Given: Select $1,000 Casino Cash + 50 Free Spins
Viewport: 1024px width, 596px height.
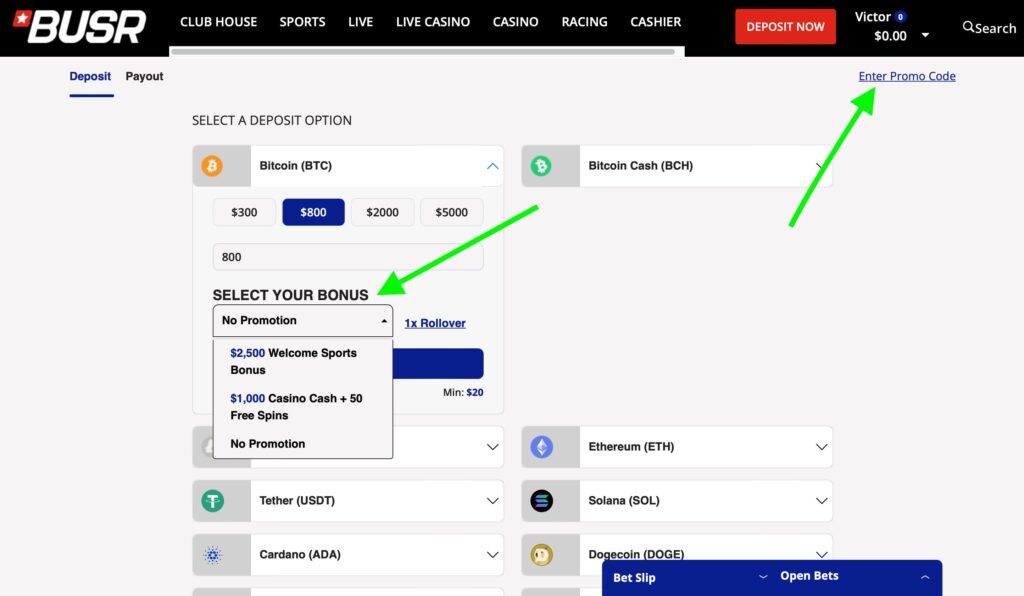Looking at the screenshot, I should pos(303,407).
